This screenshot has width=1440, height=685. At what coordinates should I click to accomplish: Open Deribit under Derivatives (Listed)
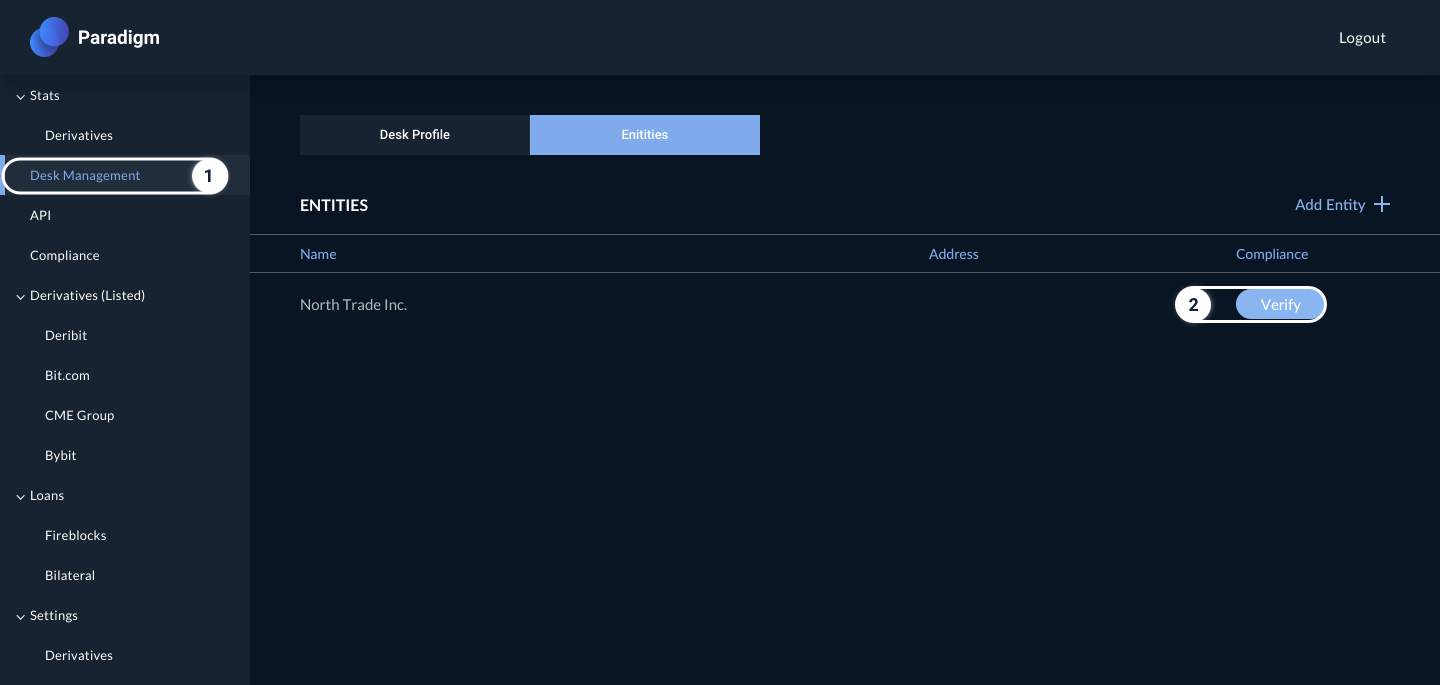pos(66,336)
